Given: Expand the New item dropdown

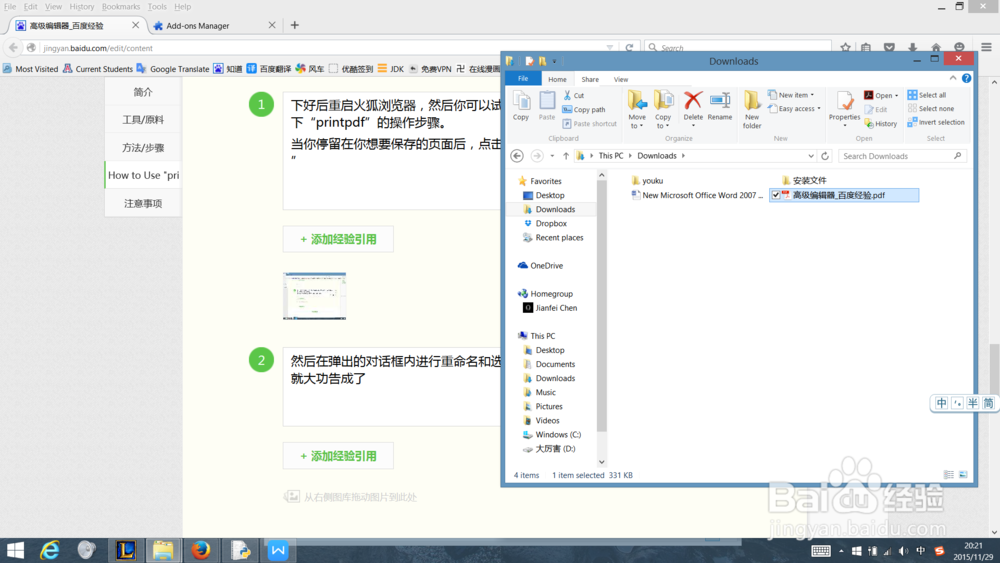Looking at the screenshot, I should pyautogui.click(x=812, y=95).
